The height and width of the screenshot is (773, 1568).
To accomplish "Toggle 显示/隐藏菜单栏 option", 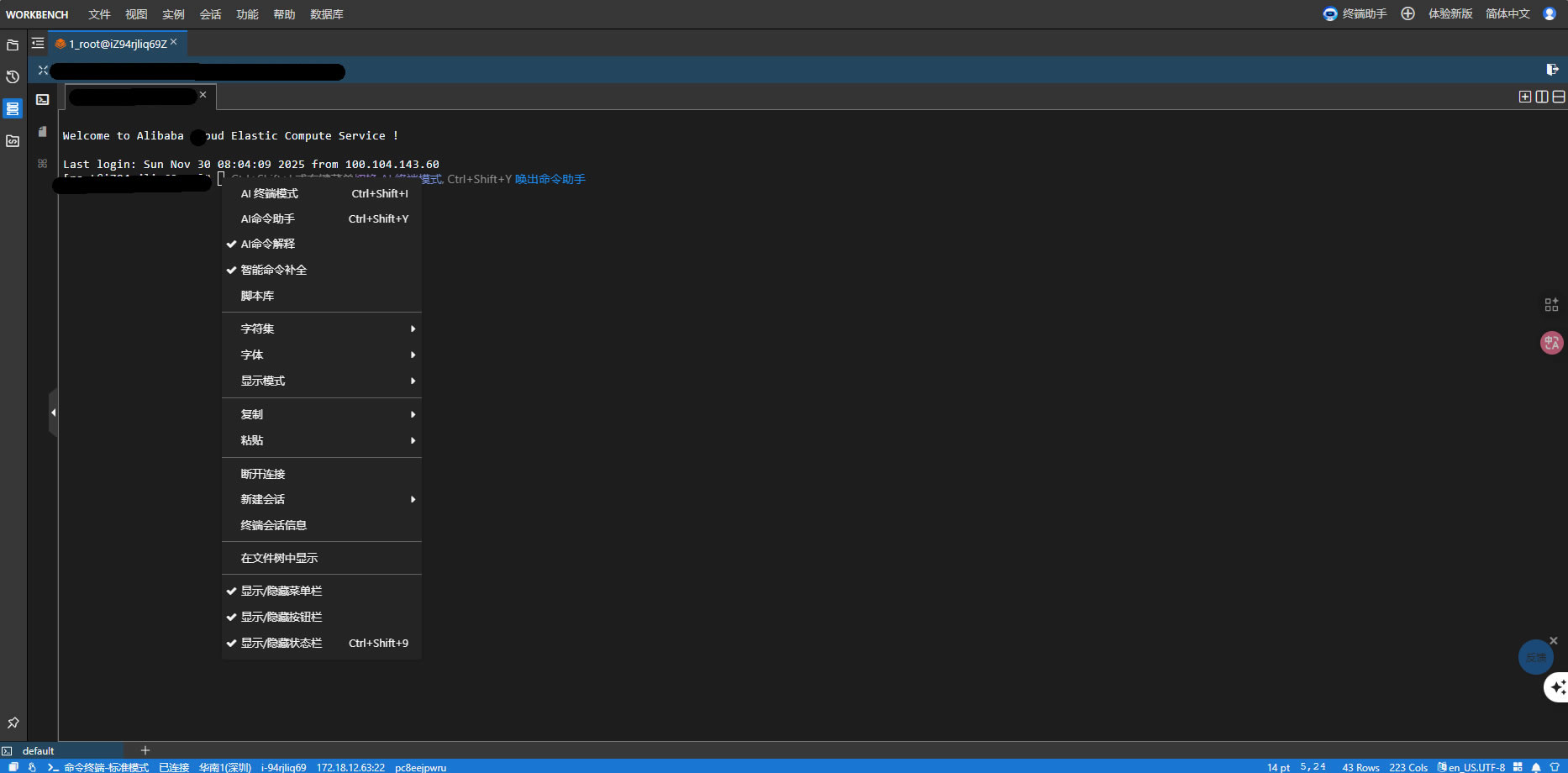I will tap(322, 591).
